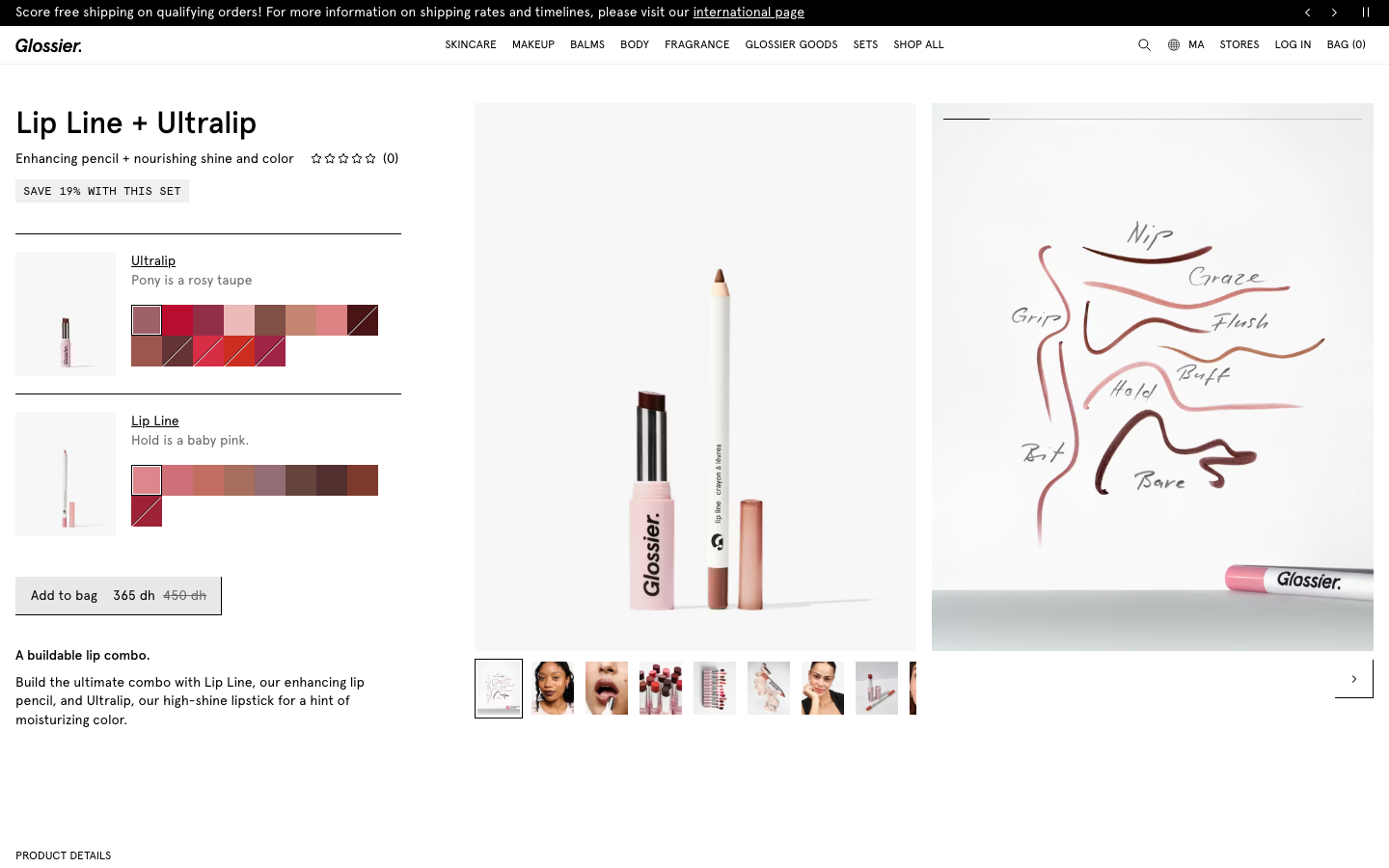Open the BODY menu
This screenshot has width=1389, height=868.
(635, 44)
